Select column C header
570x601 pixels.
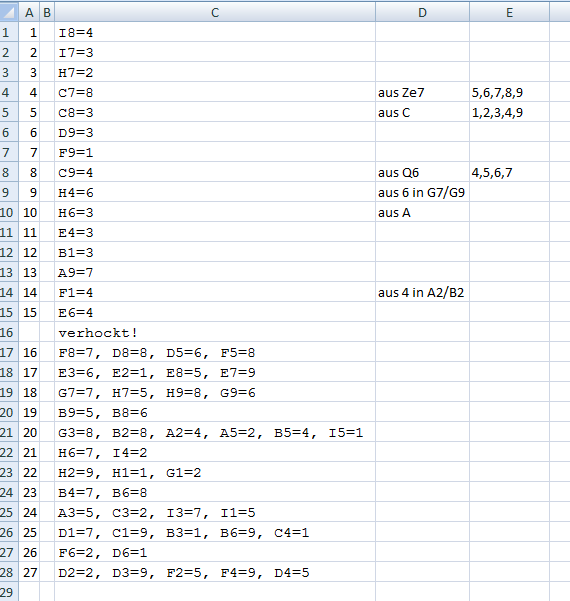pyautogui.click(x=215, y=12)
